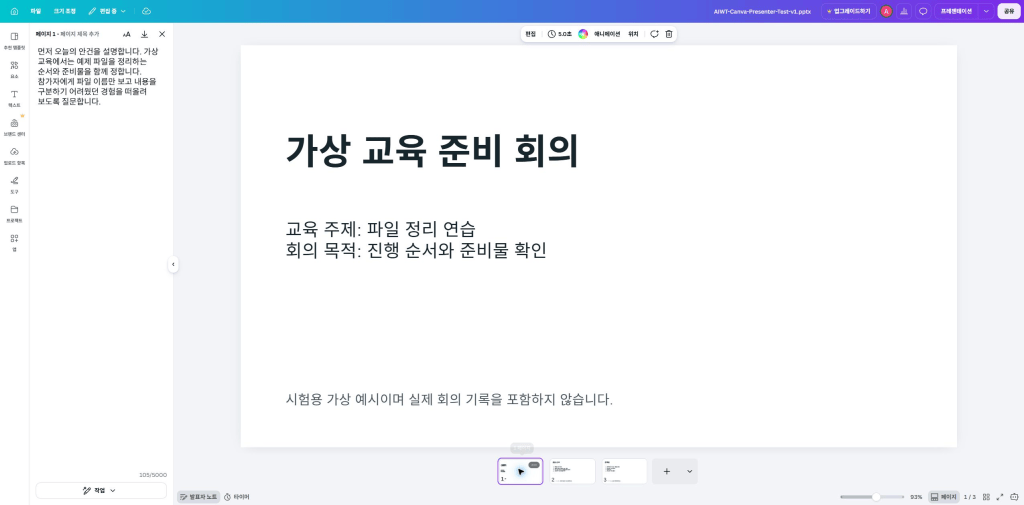Screen dimensions: 1024x505
Task: Change notes text size with AA icon
Action: coord(127,34)
